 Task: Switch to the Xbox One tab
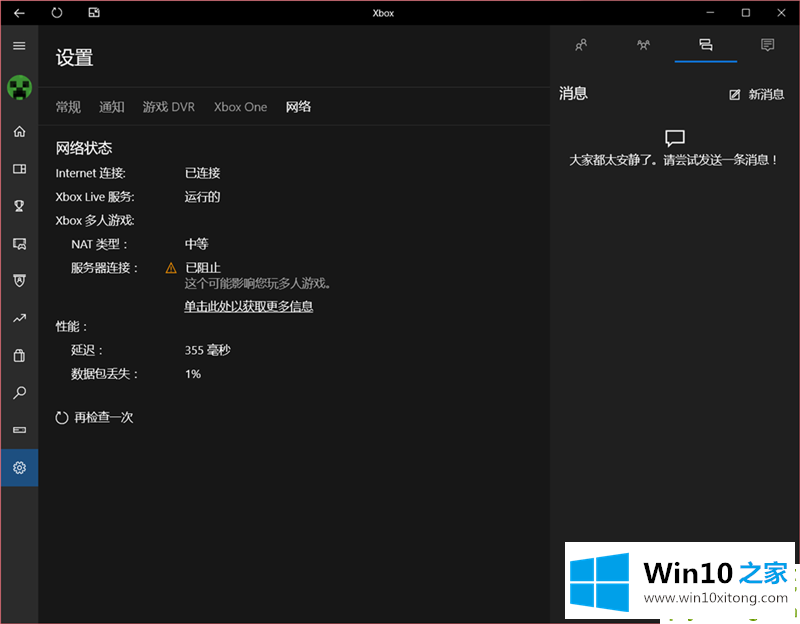tap(240, 107)
